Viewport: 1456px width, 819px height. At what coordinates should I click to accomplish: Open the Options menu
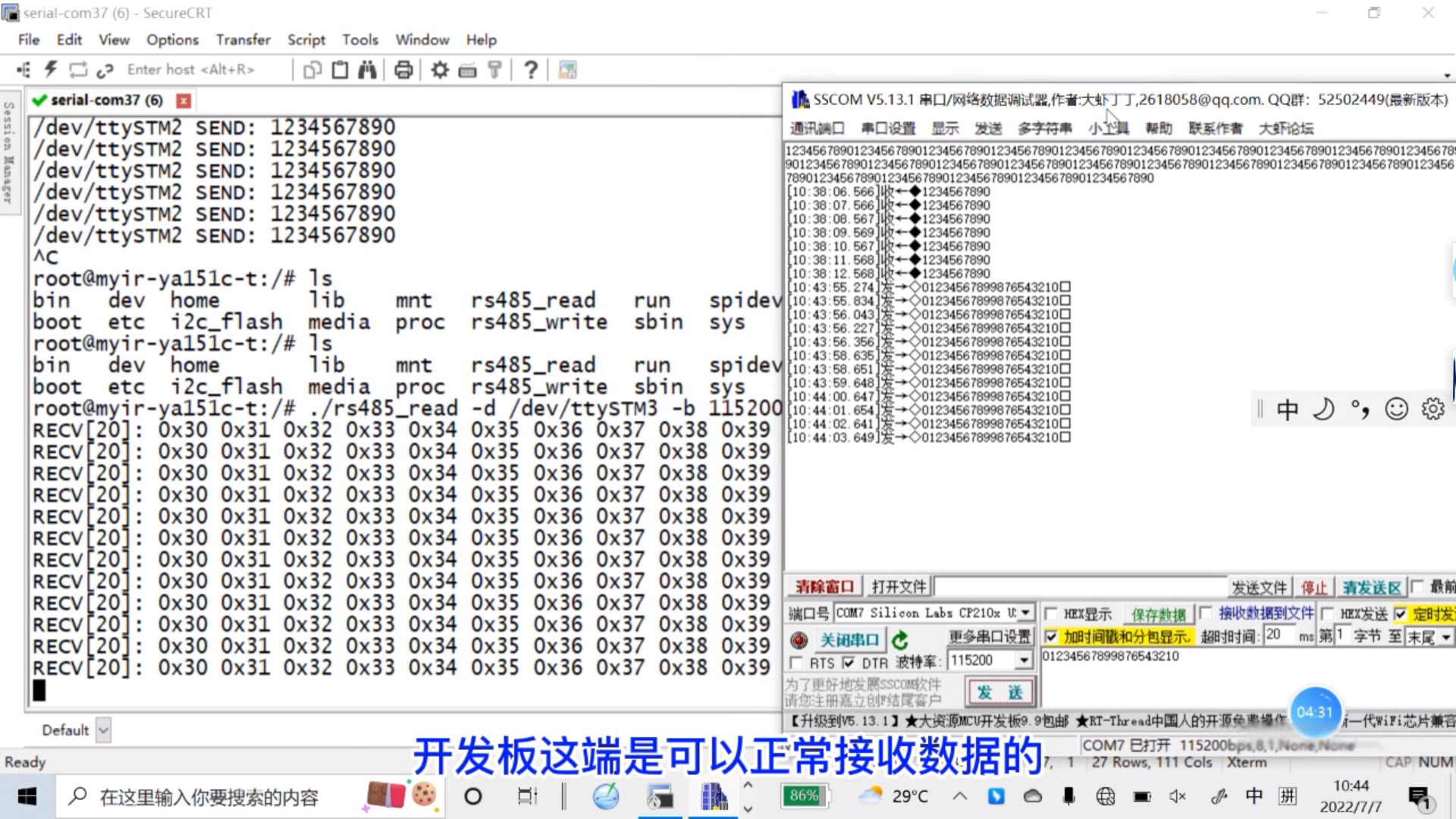point(172,39)
